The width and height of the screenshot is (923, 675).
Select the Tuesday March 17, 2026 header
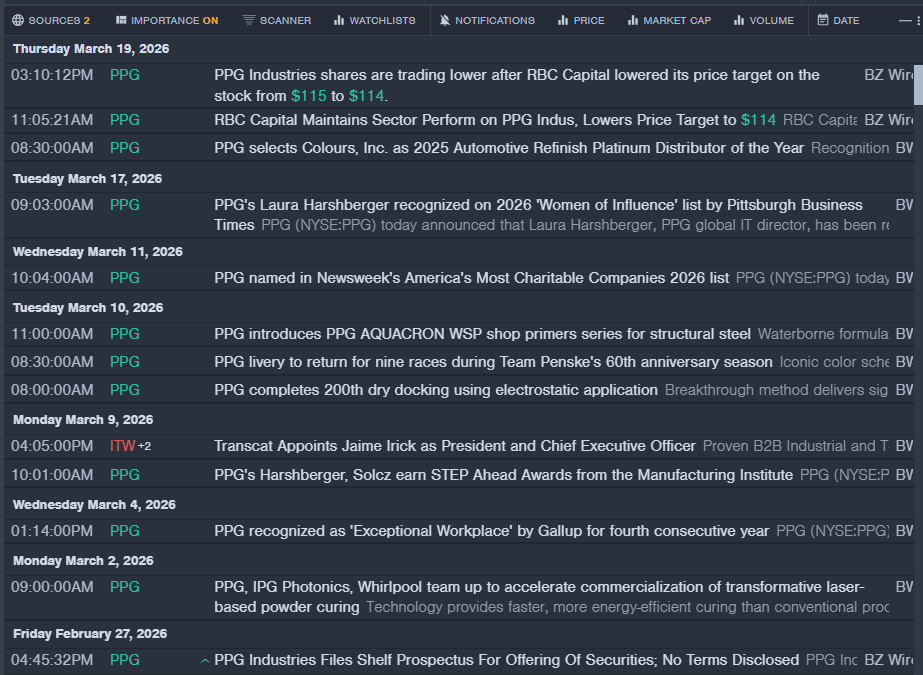87,179
